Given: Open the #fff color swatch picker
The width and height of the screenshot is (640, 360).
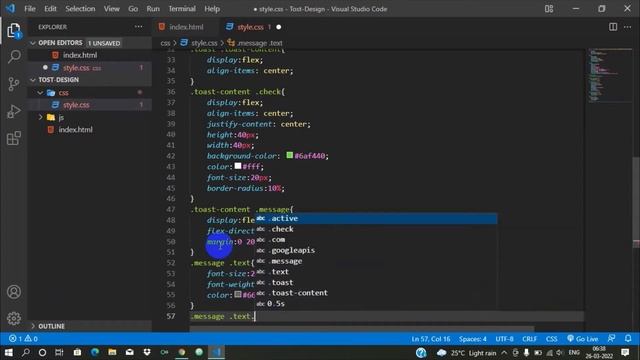Looking at the screenshot, I should click(x=238, y=166).
